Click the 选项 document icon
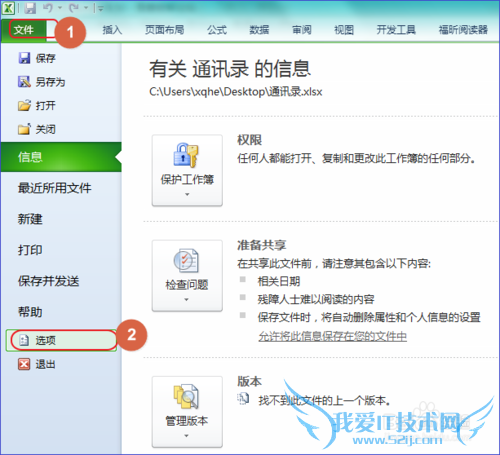Viewport: 500px width, 455px height. tap(24, 340)
